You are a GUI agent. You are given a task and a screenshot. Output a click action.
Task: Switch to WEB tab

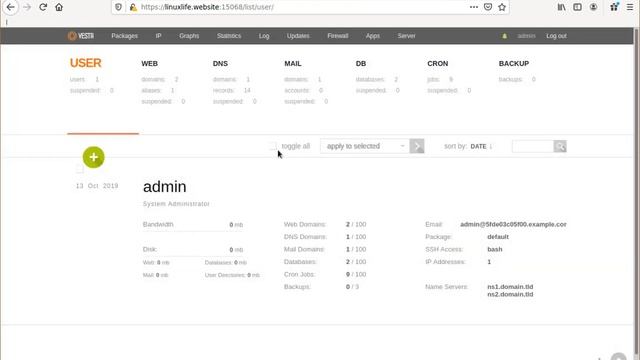[x=149, y=64]
